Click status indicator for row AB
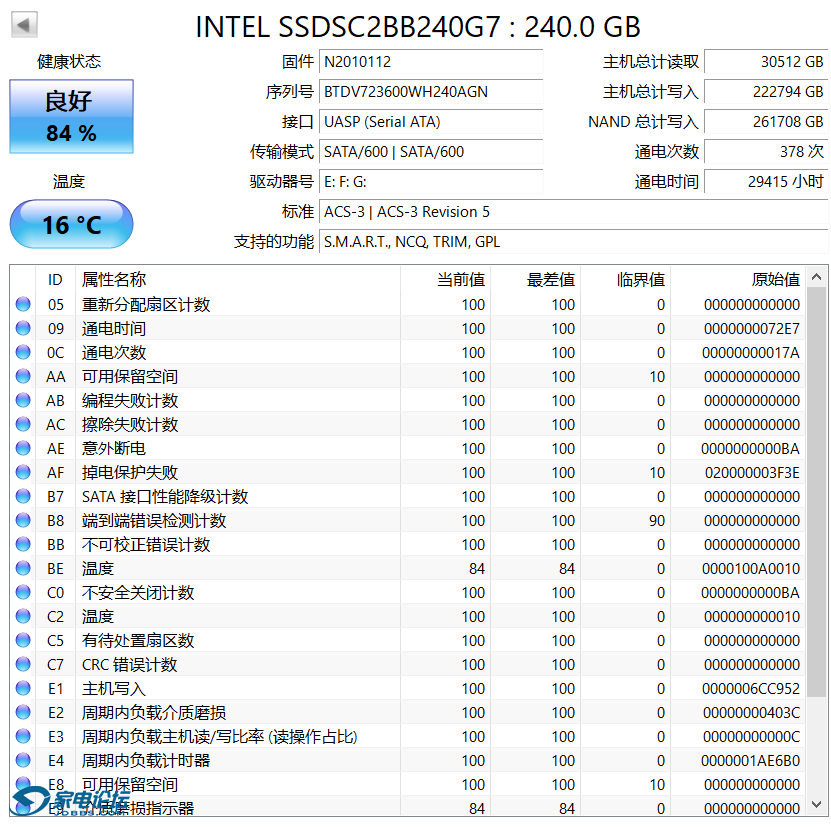Image resolution: width=831 pixels, height=827 pixels. (x=23, y=400)
